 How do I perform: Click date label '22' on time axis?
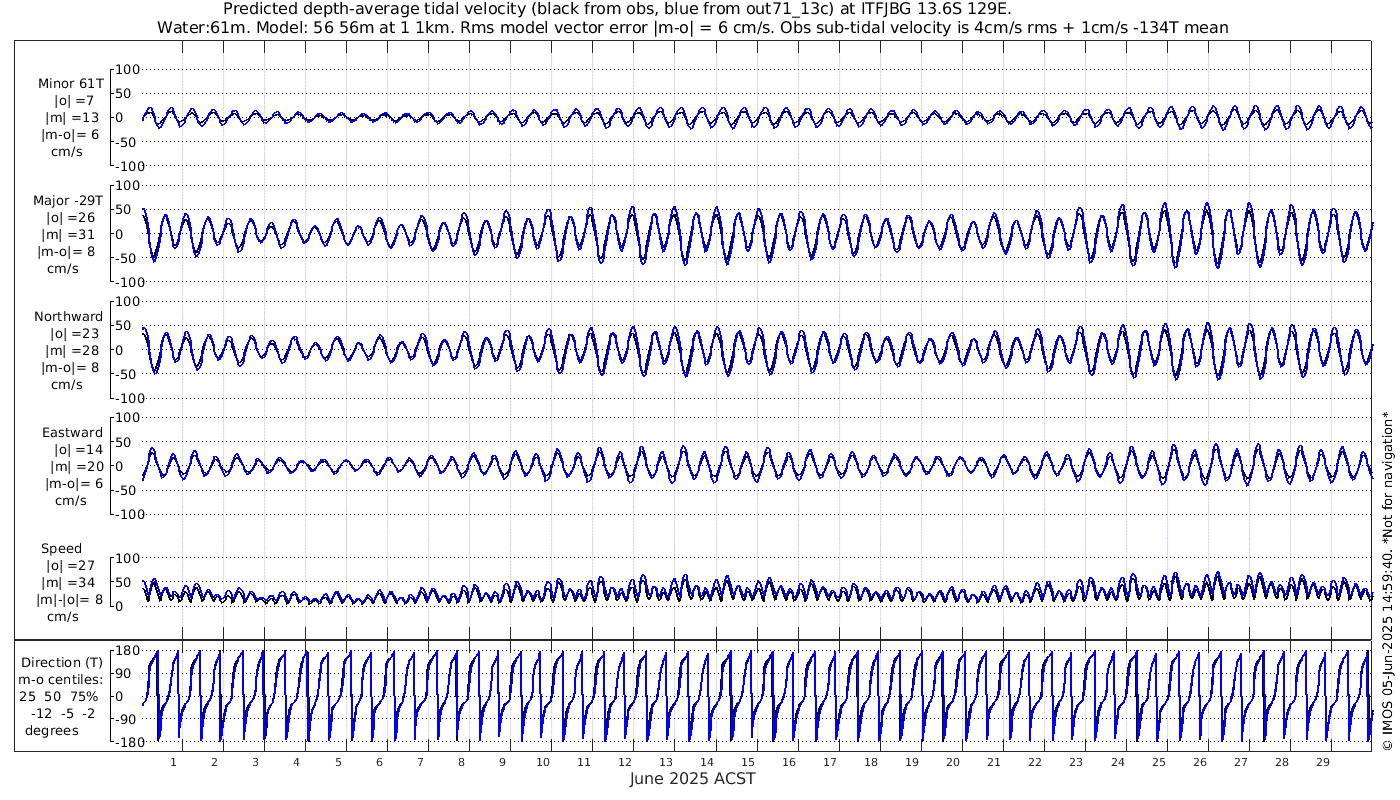click(x=1035, y=762)
